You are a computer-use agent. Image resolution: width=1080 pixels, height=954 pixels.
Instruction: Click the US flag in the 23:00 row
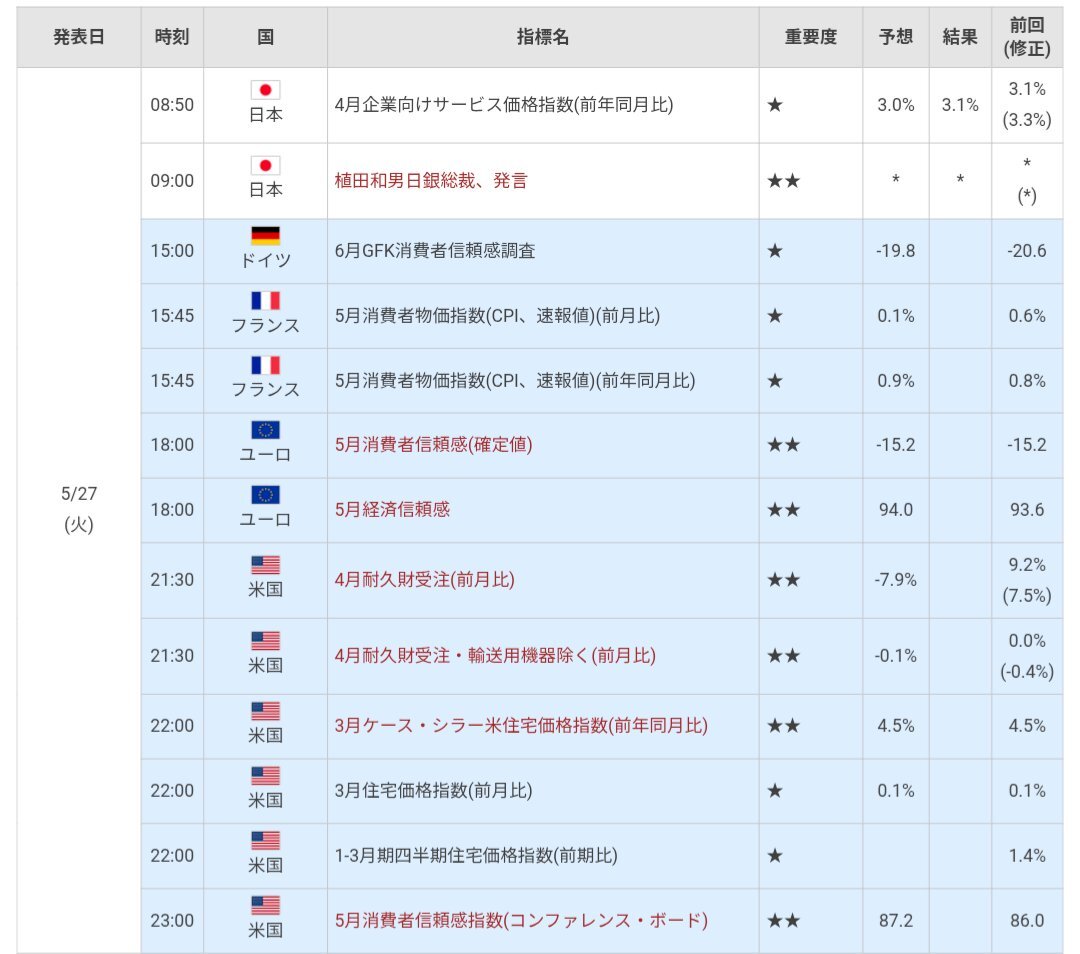tap(265, 905)
